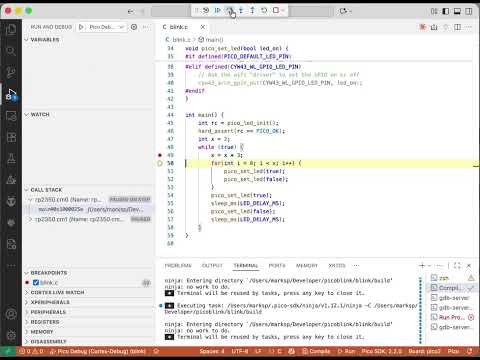This screenshot has height=360, width=480.
Task: Open the Source Control view
Action: (11, 72)
